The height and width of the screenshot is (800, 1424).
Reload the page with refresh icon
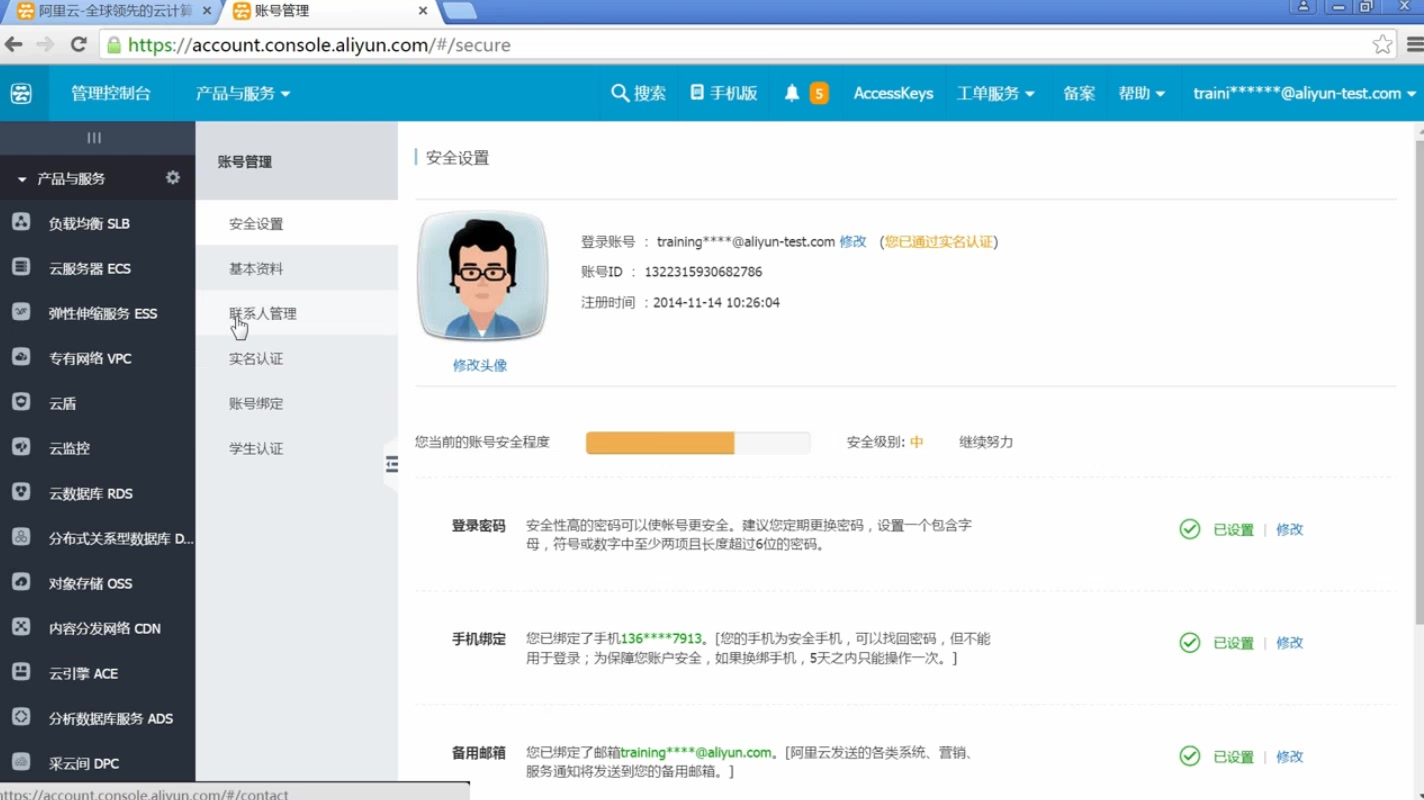(78, 44)
